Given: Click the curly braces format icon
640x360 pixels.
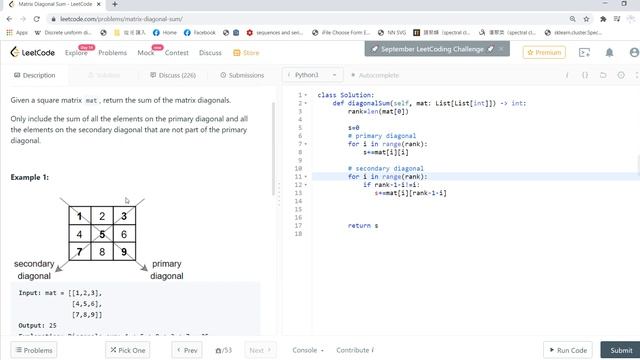Looking at the screenshot, I should (585, 75).
